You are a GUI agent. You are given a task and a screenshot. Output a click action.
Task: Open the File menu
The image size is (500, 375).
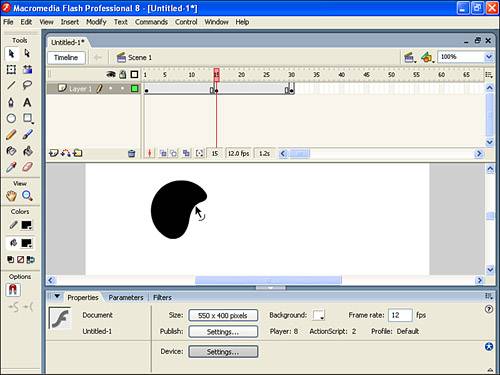8,22
